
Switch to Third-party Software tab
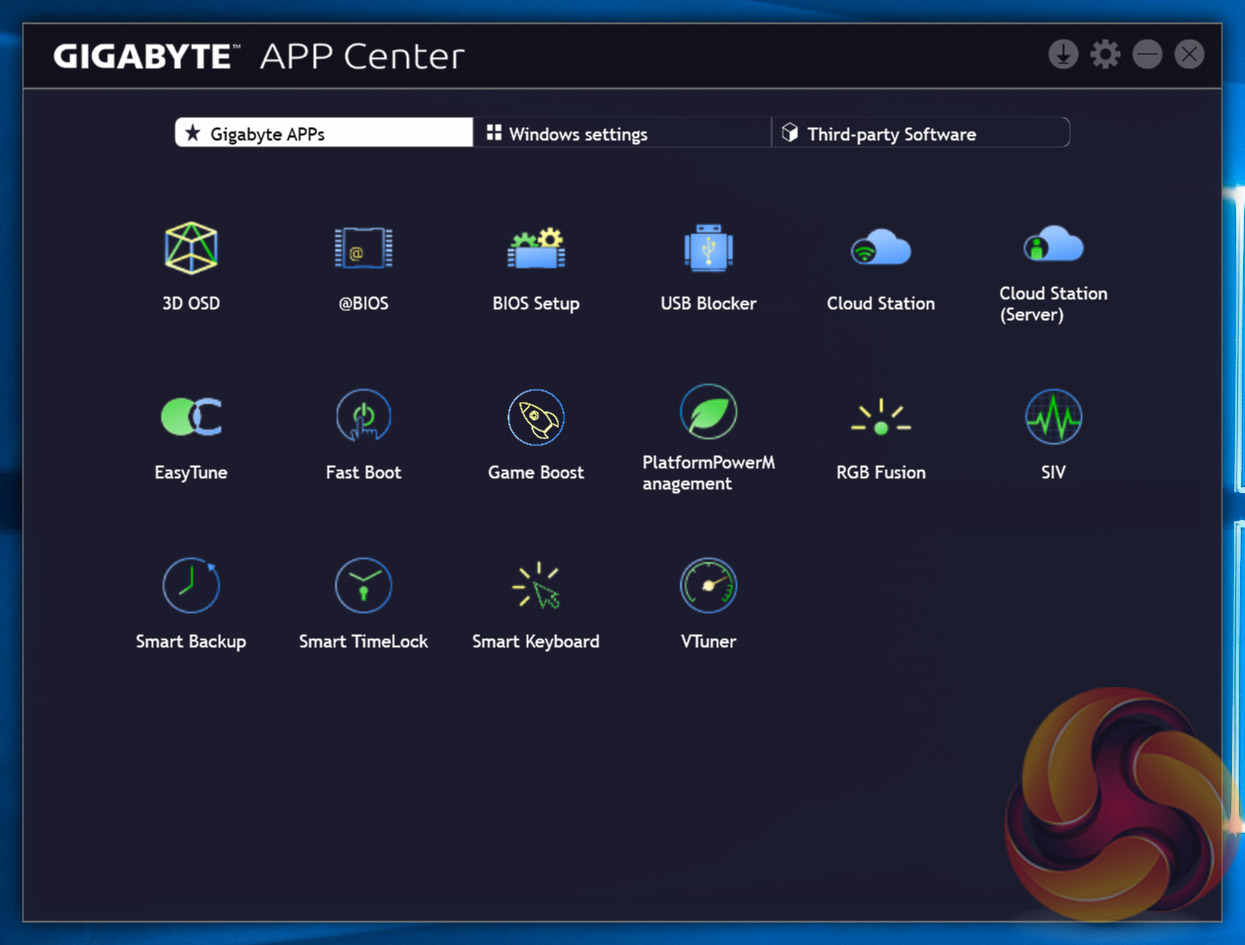[920, 134]
